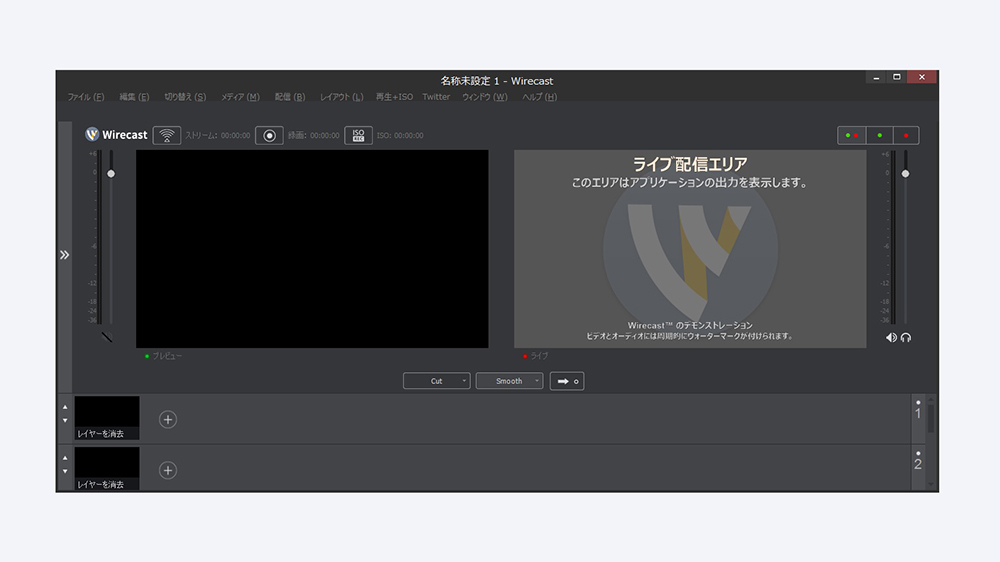The image size is (1000, 562).
Task: Toggle headphone monitoring icon
Action: 906,337
